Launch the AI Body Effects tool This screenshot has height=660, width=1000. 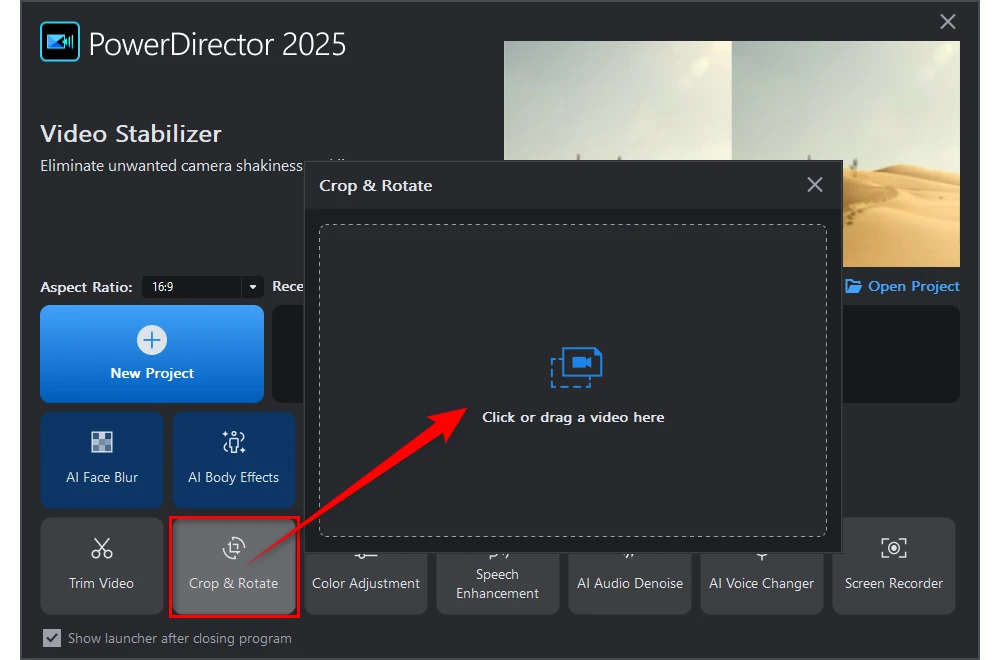tap(234, 460)
